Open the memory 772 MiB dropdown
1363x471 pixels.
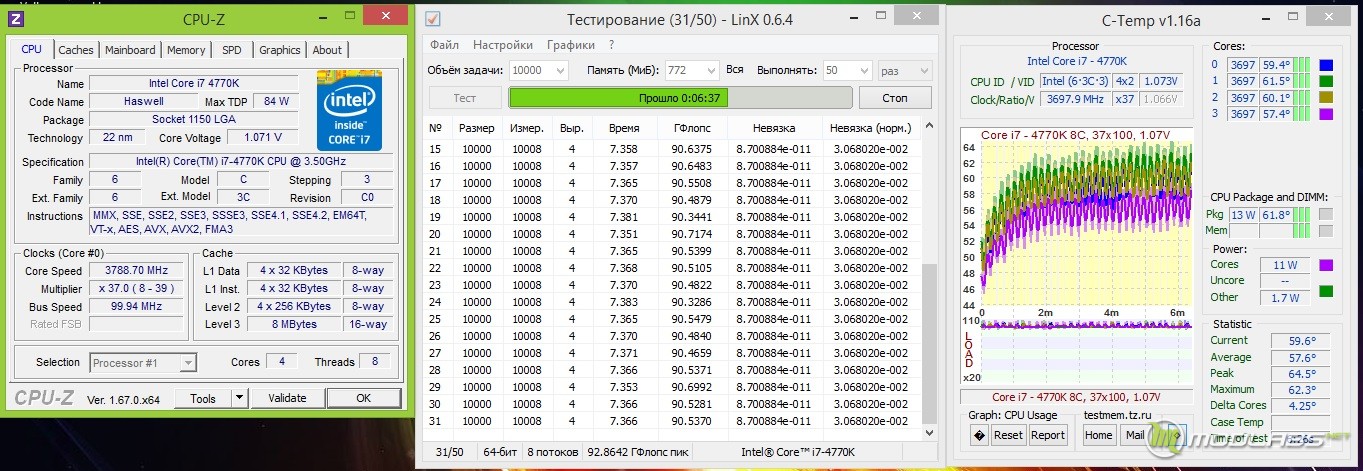click(x=710, y=70)
